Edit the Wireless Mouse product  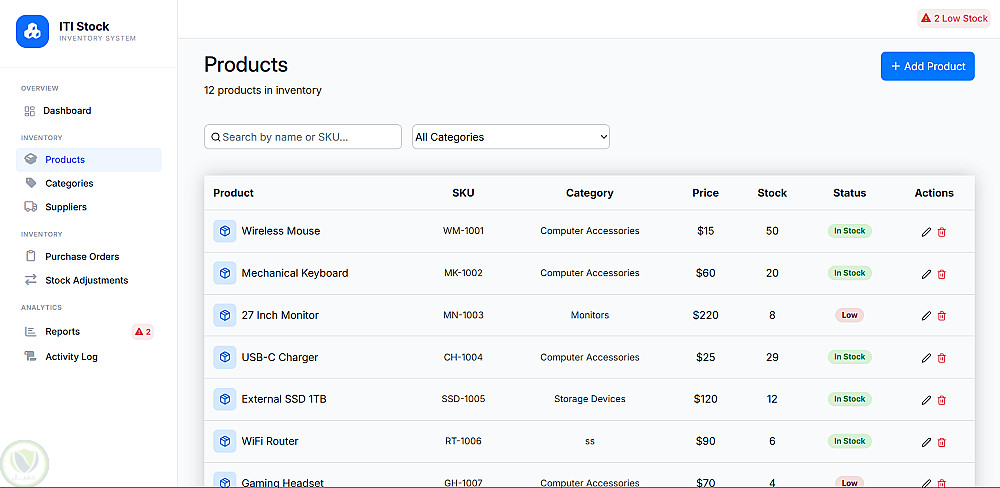point(926,232)
